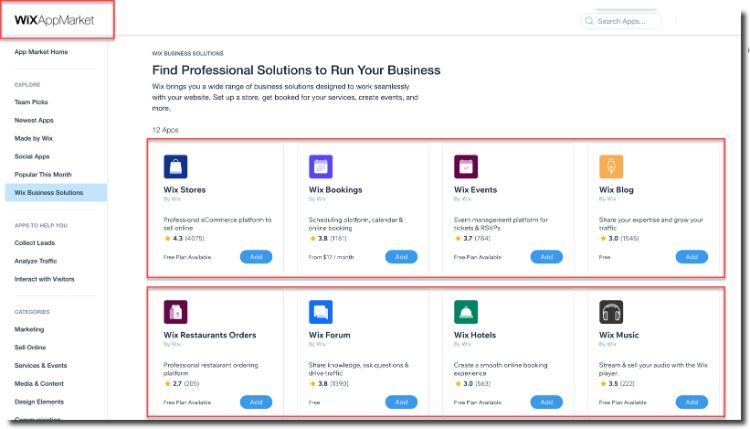Open Made by Wix list

click(x=33, y=138)
